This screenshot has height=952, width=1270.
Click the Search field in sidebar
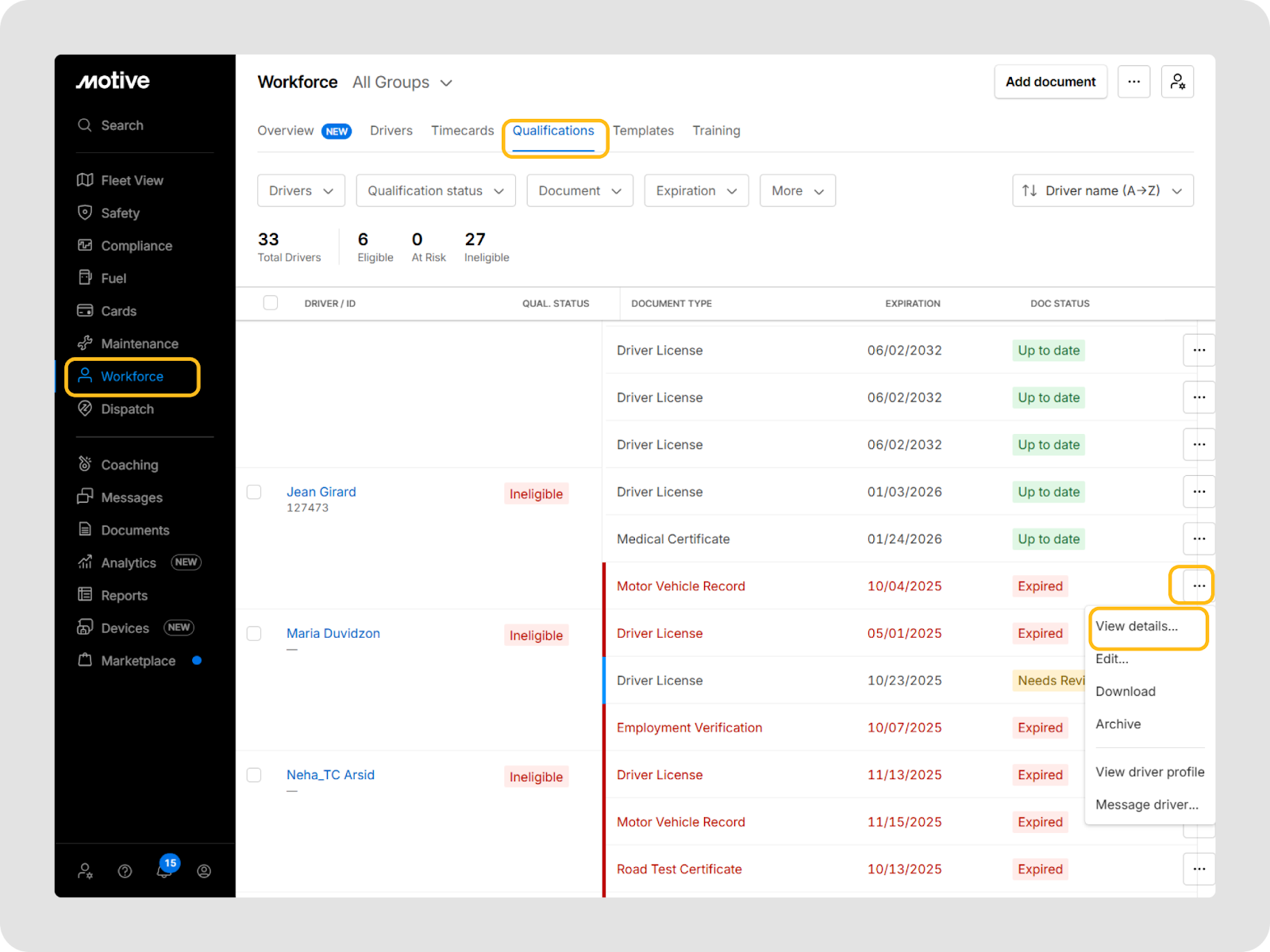coord(122,125)
